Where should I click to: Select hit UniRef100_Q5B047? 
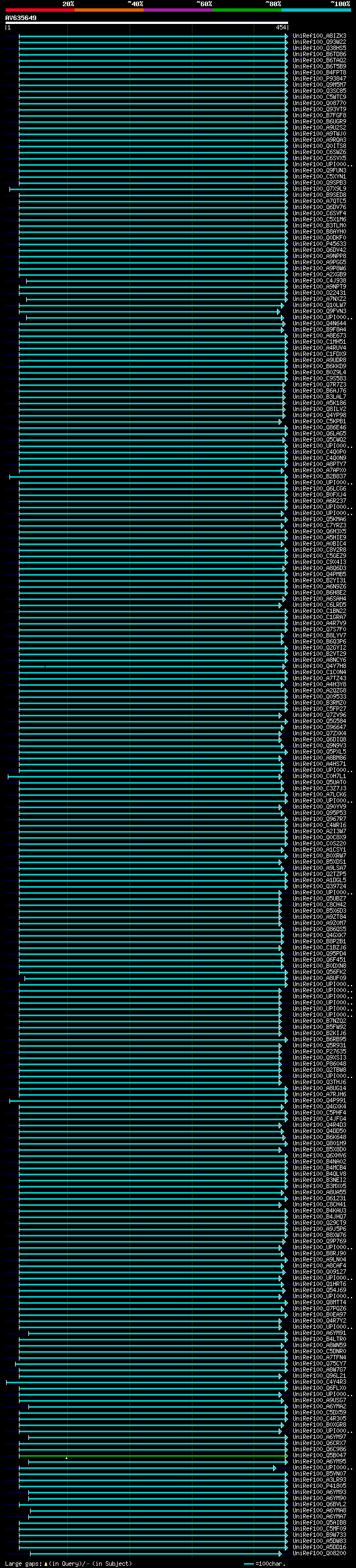[x=319, y=1455]
